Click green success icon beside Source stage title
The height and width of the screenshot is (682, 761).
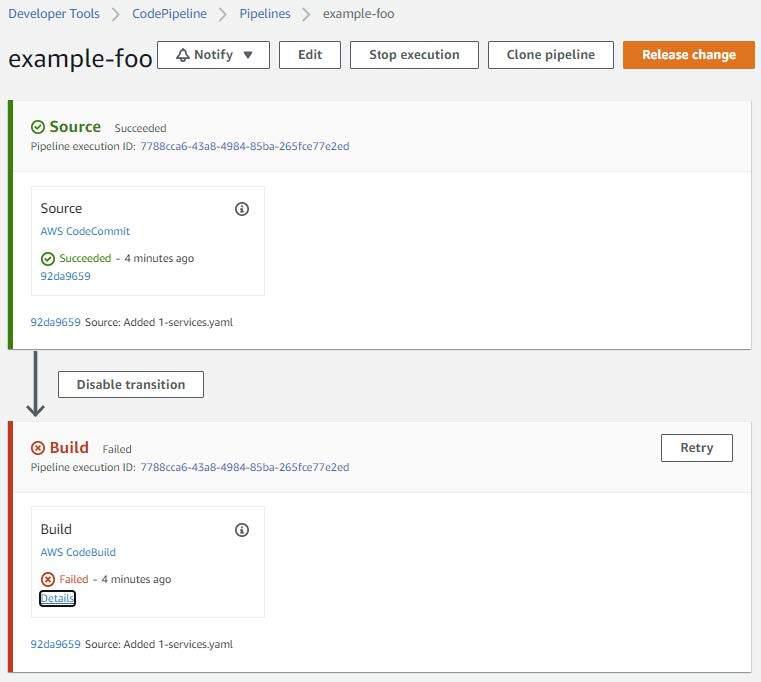(38, 127)
